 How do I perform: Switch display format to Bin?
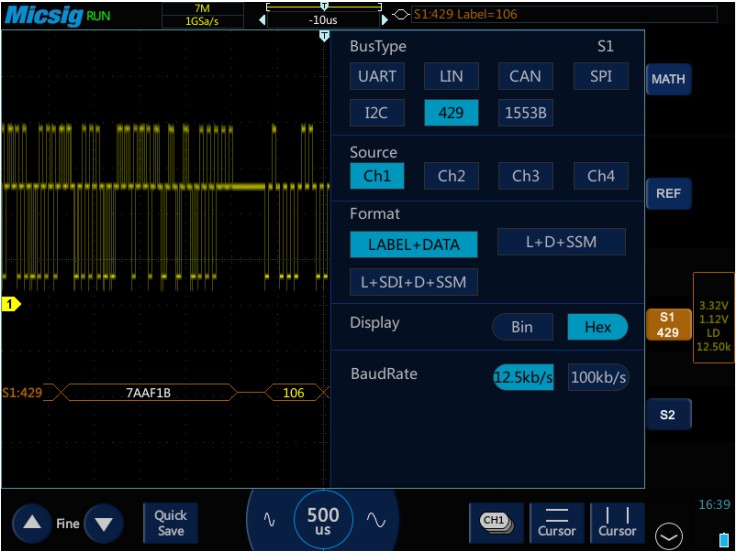click(x=522, y=327)
